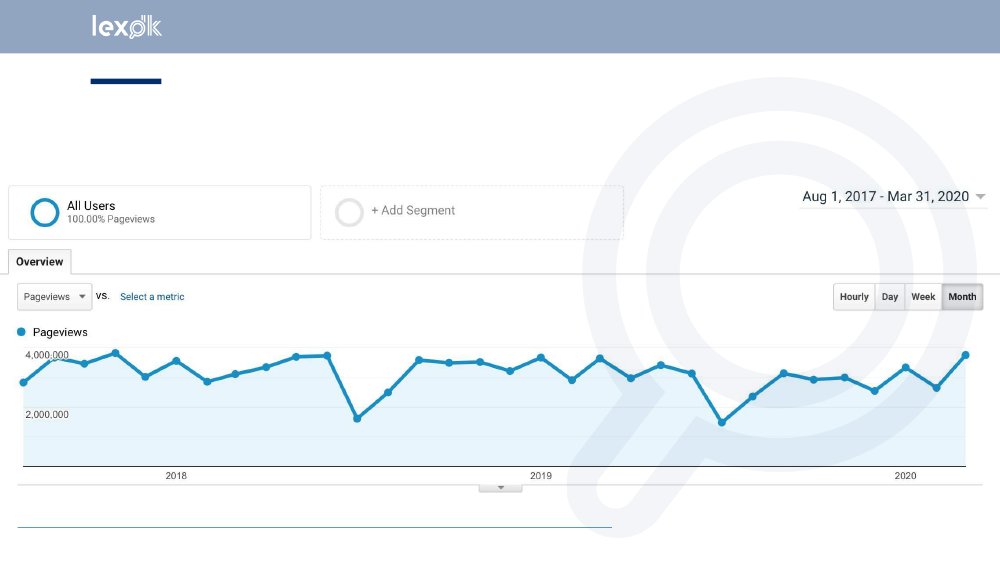The width and height of the screenshot is (1000, 563).
Task: Click the Select a metric link
Action: (152, 297)
